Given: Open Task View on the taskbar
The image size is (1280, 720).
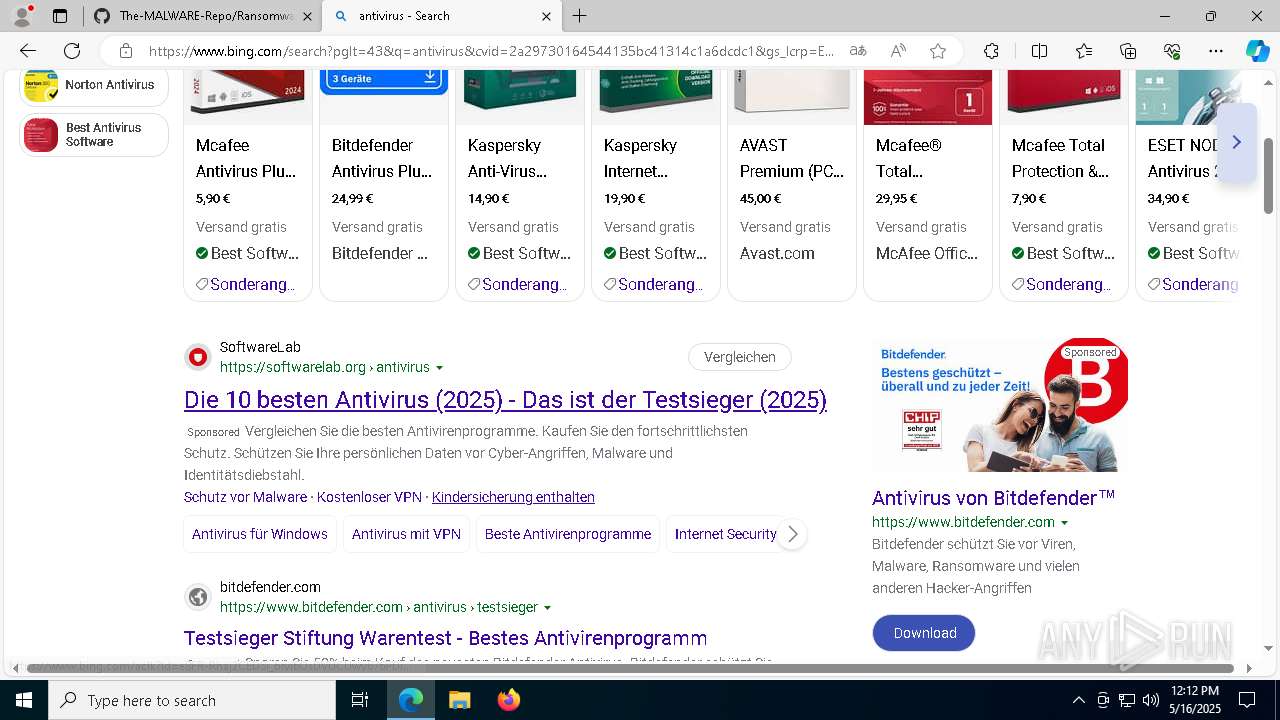Looking at the screenshot, I should [x=360, y=700].
